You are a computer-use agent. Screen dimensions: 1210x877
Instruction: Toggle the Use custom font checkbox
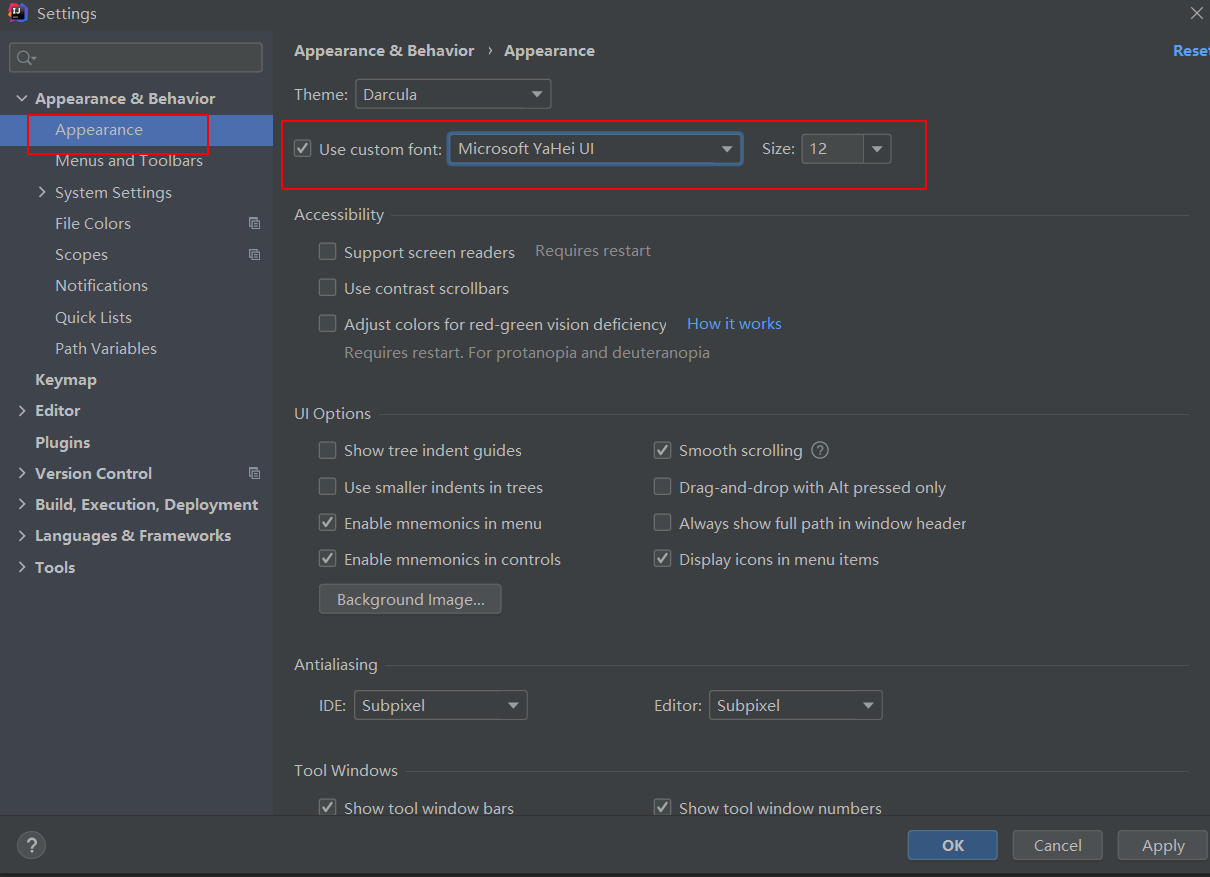coord(303,149)
